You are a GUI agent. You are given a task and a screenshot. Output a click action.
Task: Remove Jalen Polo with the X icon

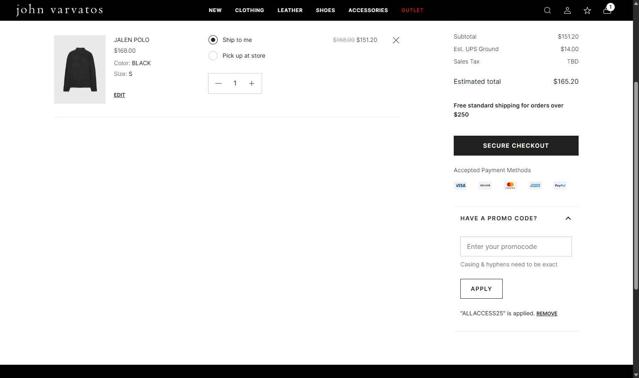[x=396, y=40]
